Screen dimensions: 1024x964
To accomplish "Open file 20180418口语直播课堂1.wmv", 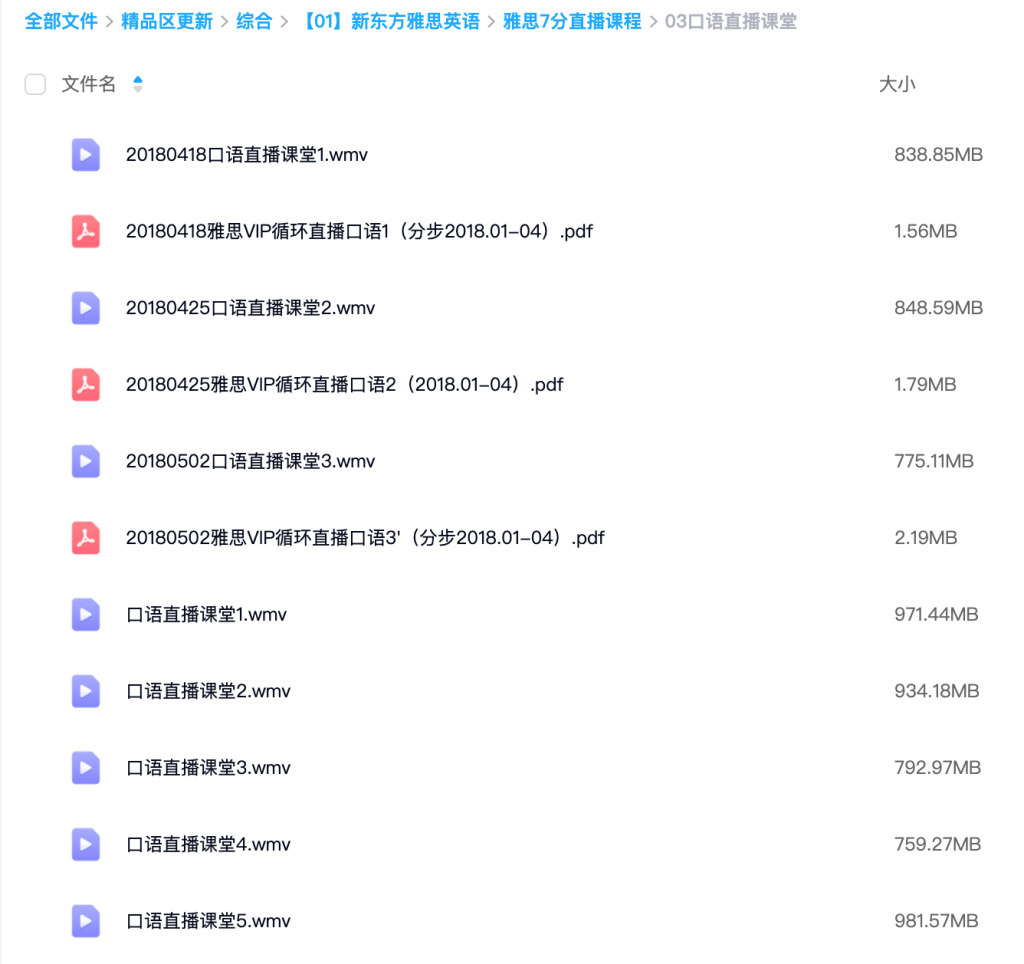I will coord(247,155).
